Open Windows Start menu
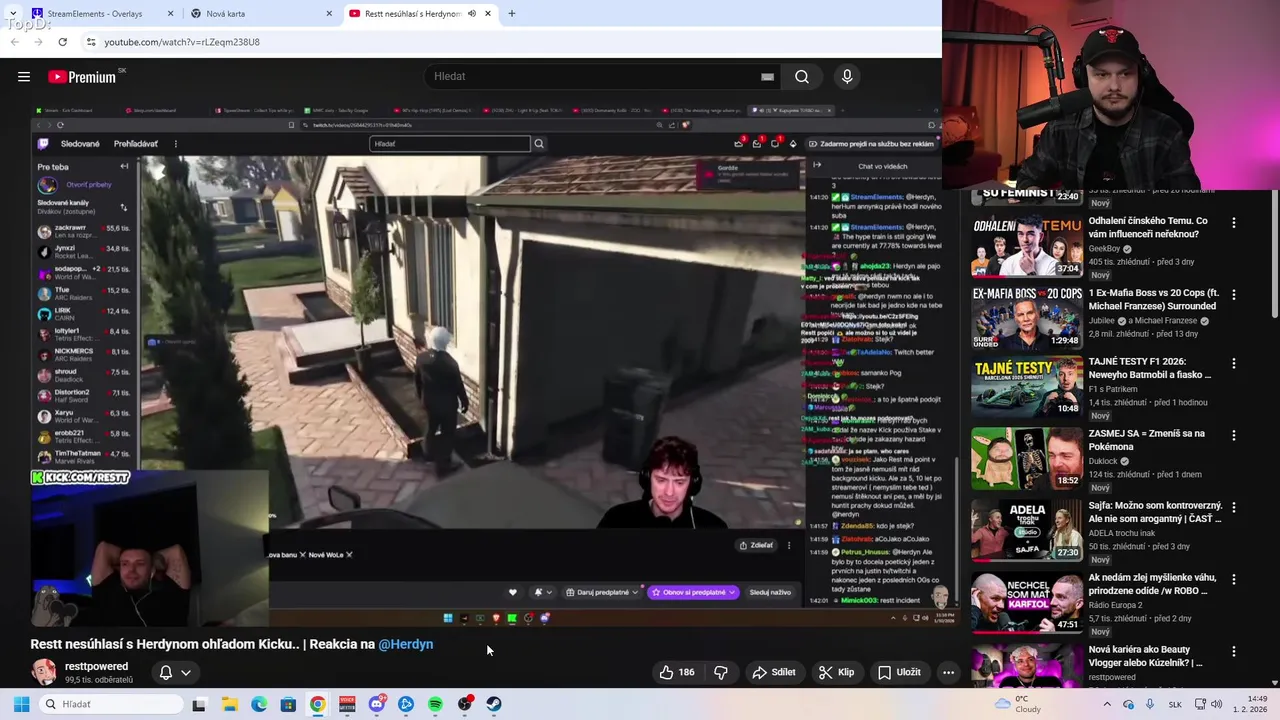The width and height of the screenshot is (1280, 720). click(x=21, y=704)
